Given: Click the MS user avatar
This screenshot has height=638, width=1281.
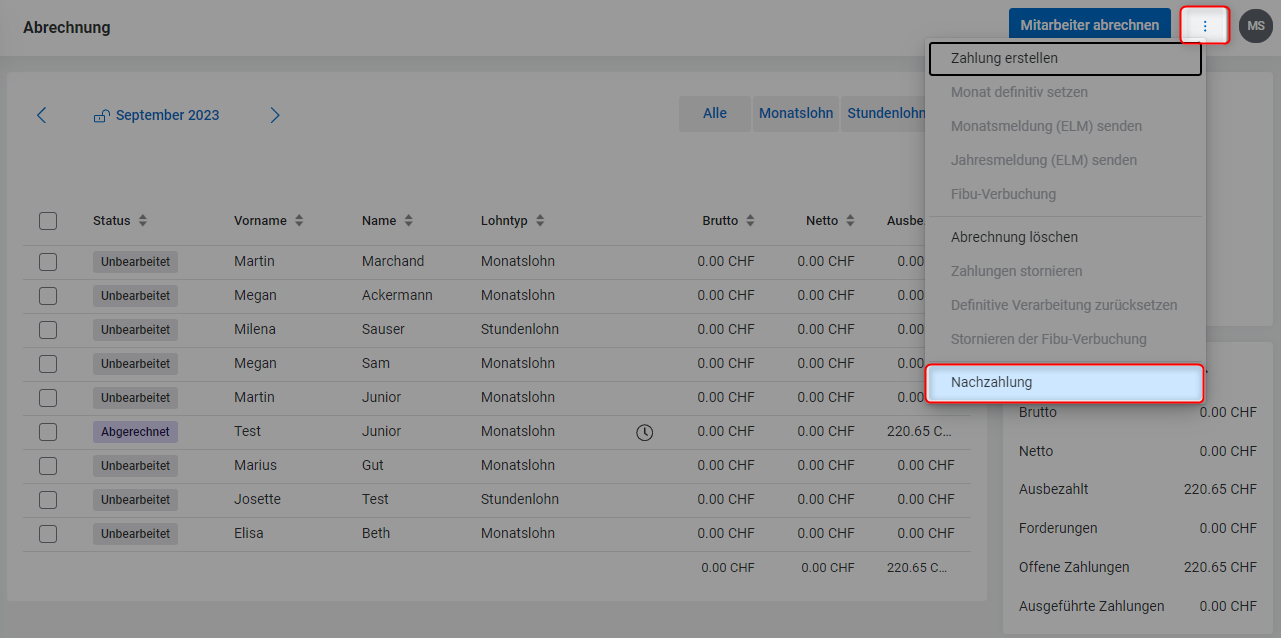Looking at the screenshot, I should [1255, 26].
